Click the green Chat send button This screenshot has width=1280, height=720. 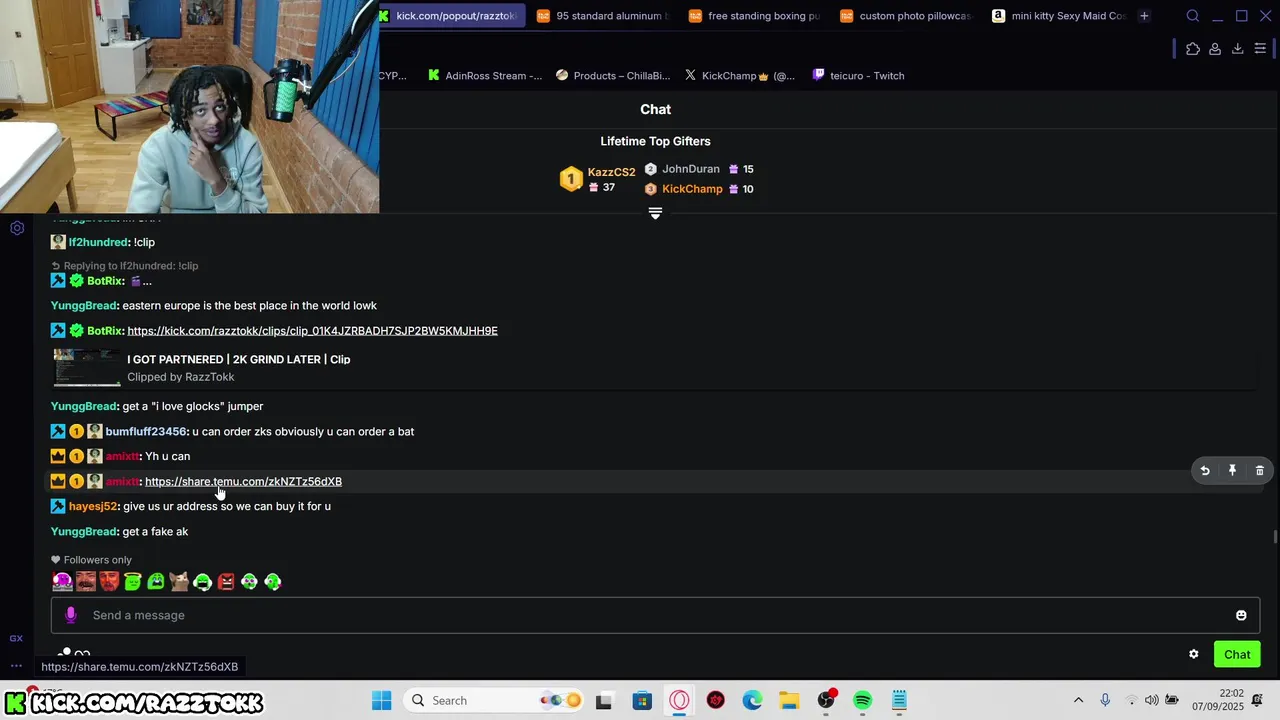1237,654
